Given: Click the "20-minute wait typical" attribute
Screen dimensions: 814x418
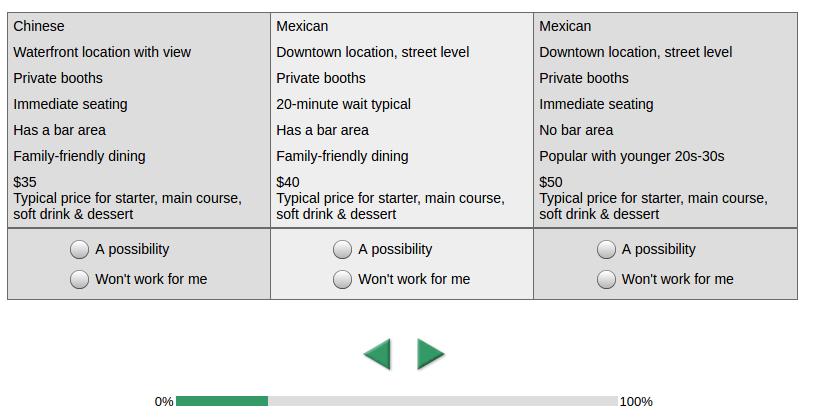Looking at the screenshot, I should point(343,104).
